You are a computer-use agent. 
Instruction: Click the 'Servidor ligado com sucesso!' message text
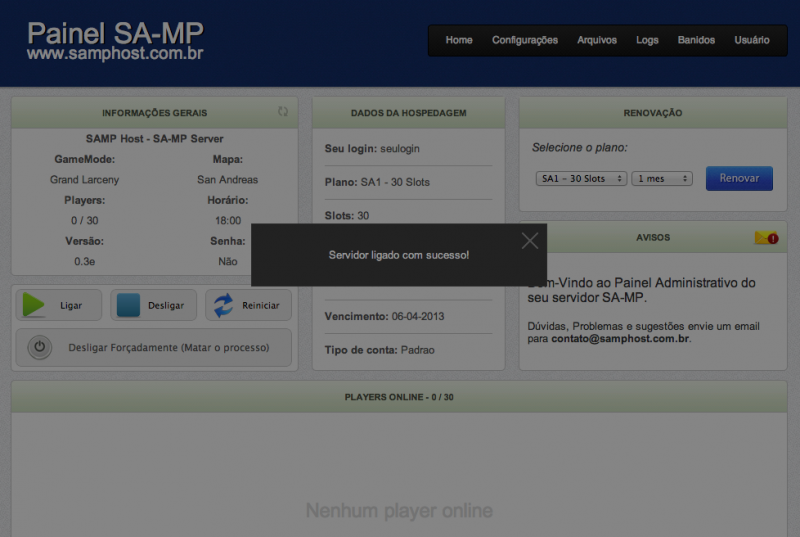(x=398, y=255)
